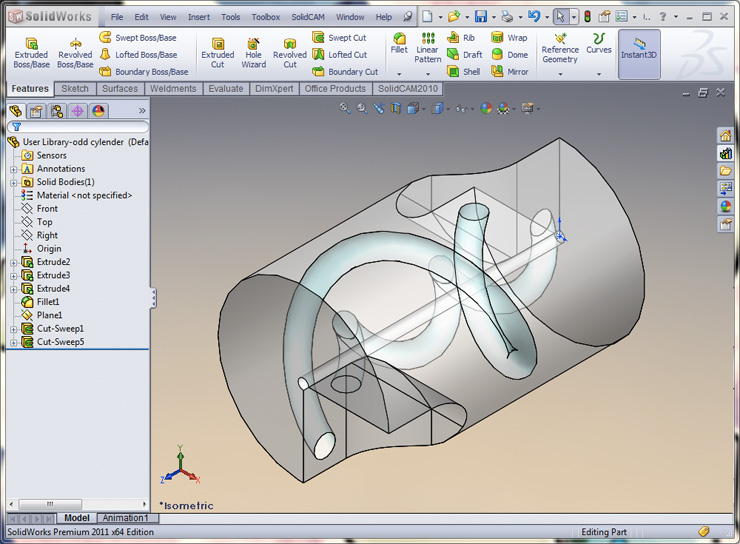The width and height of the screenshot is (740, 544).
Task: Open the ConfigurationManager panel tab
Action: (57, 111)
